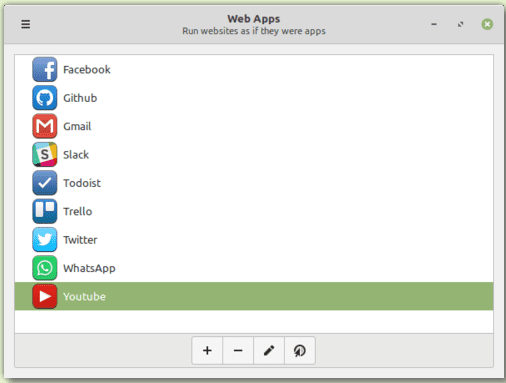Image resolution: width=506 pixels, height=383 pixels.
Task: Click the Youtube play icon
Action: (x=45, y=296)
